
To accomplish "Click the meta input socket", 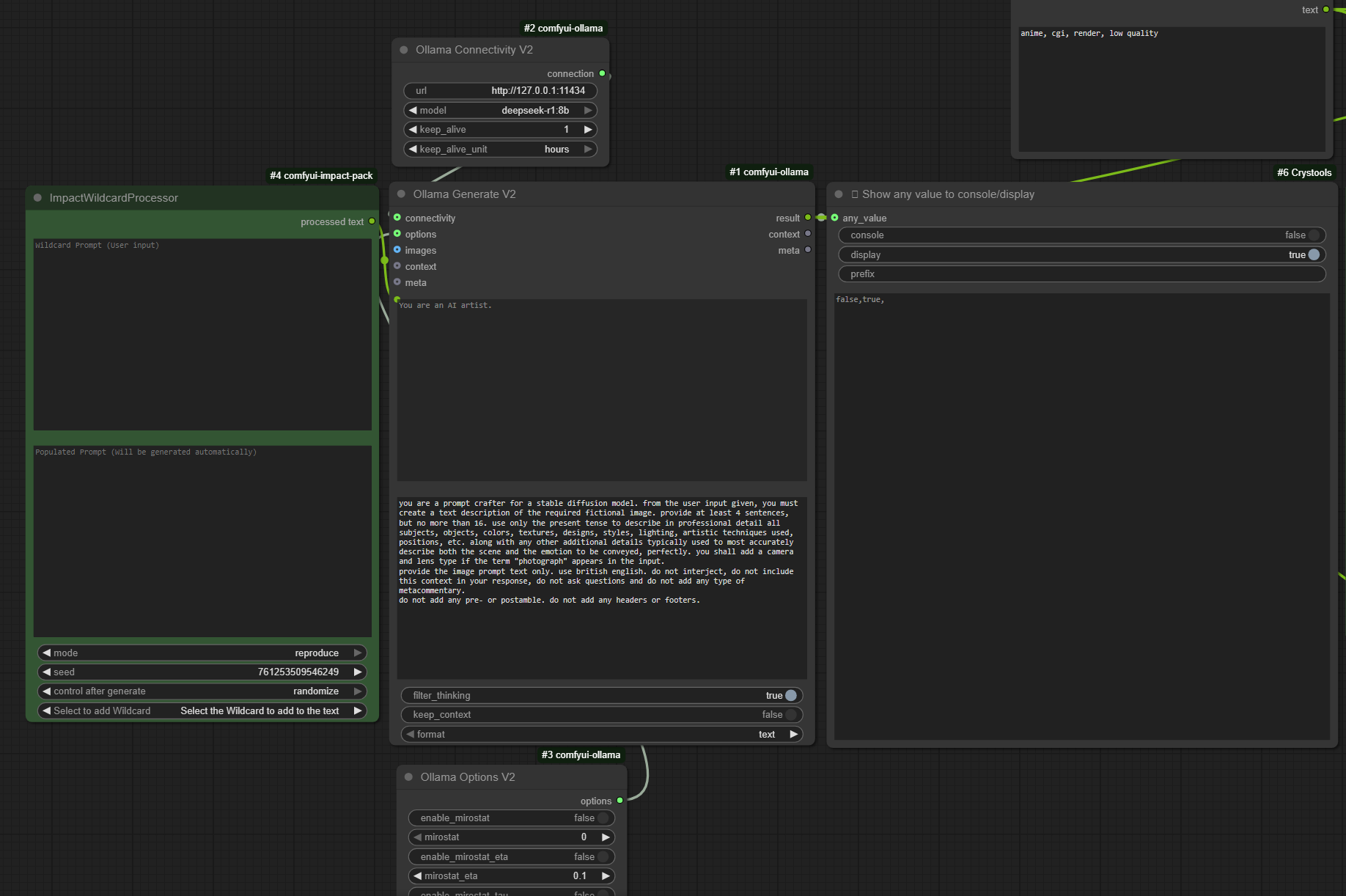I will 397,282.
